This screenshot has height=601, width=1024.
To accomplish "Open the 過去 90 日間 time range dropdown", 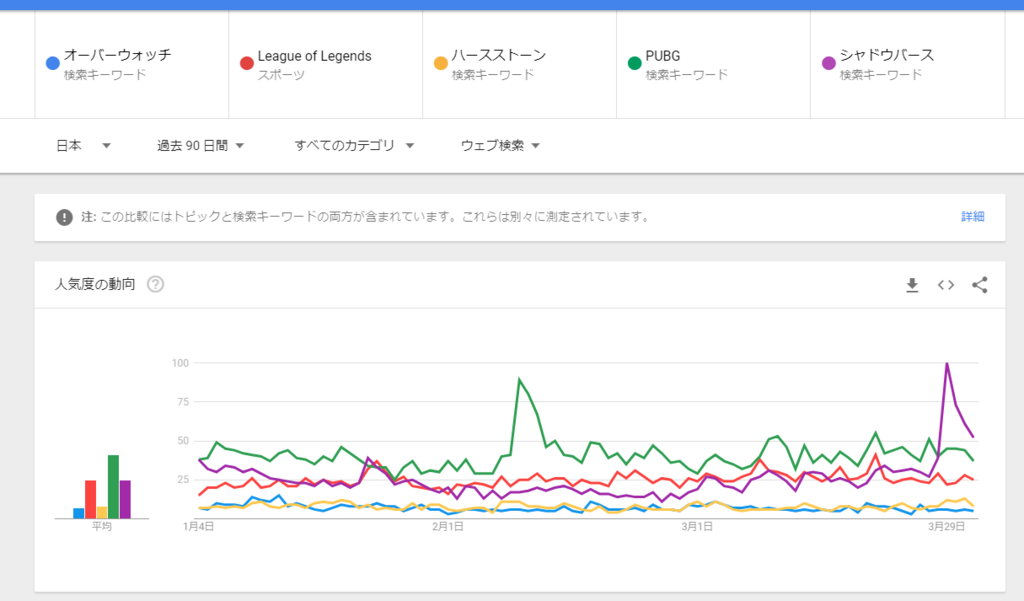I will click(x=200, y=146).
